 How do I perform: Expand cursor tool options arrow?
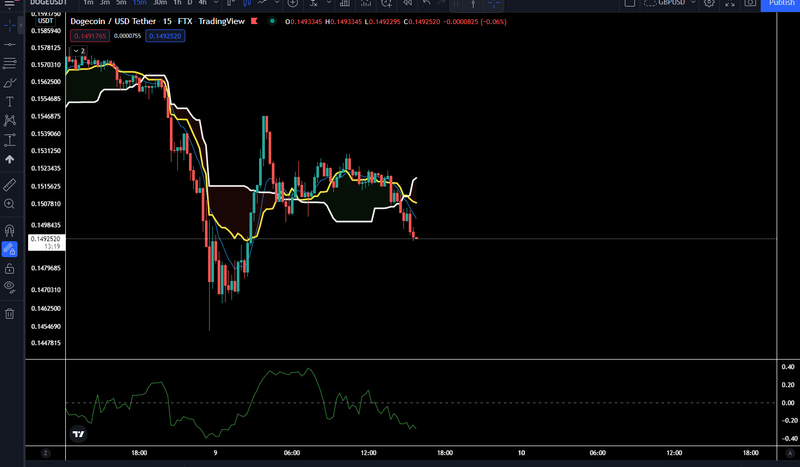coord(20,25)
